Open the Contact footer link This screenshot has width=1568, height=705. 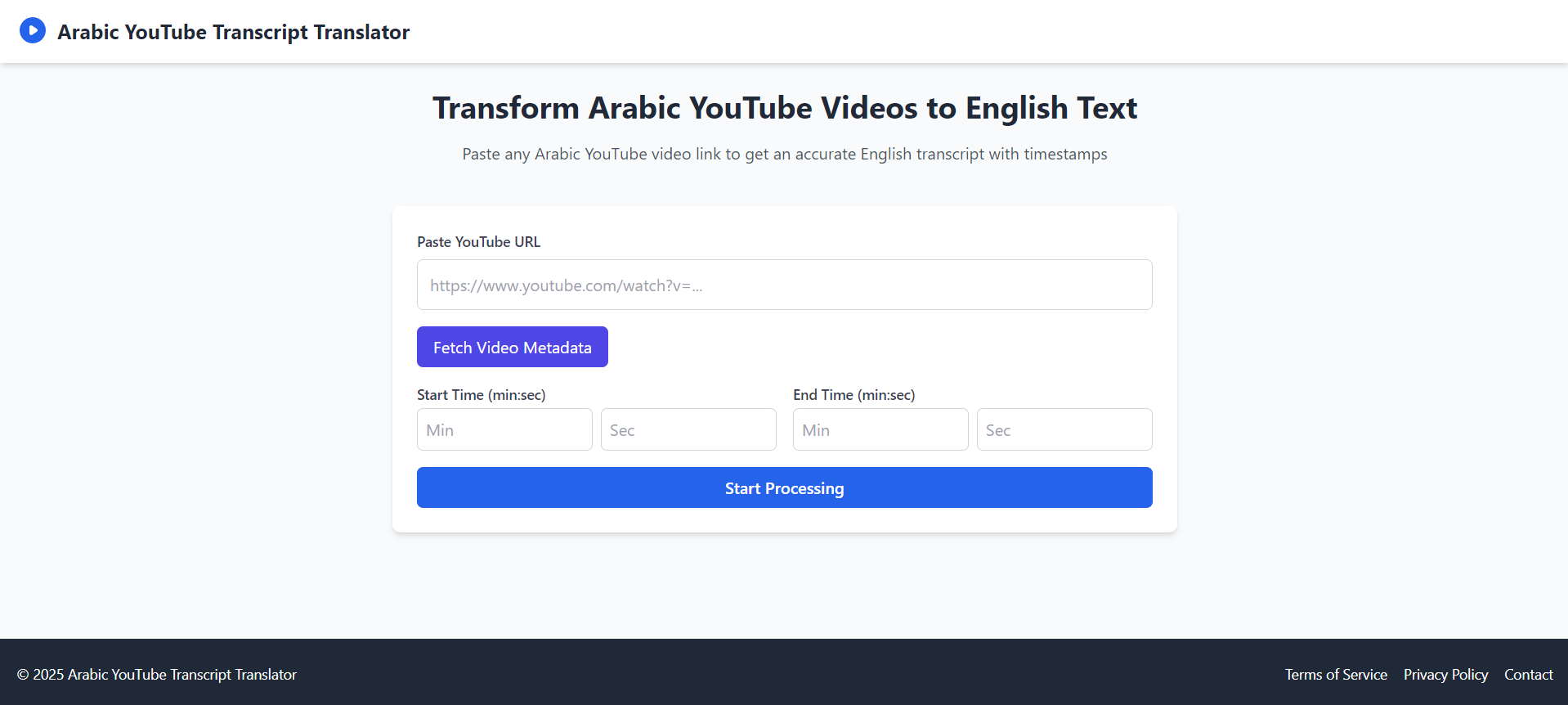point(1528,675)
